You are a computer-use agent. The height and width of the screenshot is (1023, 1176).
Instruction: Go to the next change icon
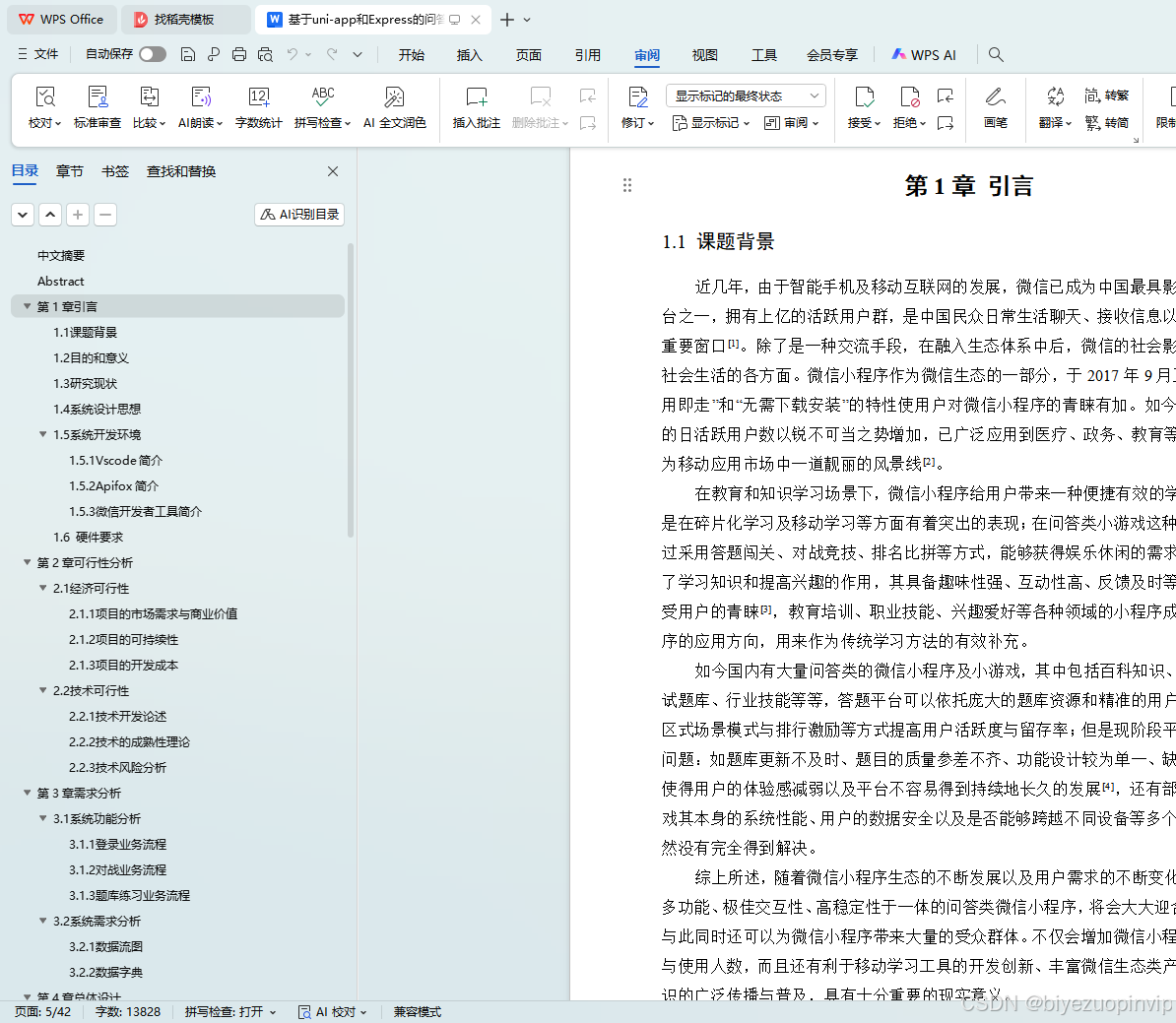pos(946,123)
